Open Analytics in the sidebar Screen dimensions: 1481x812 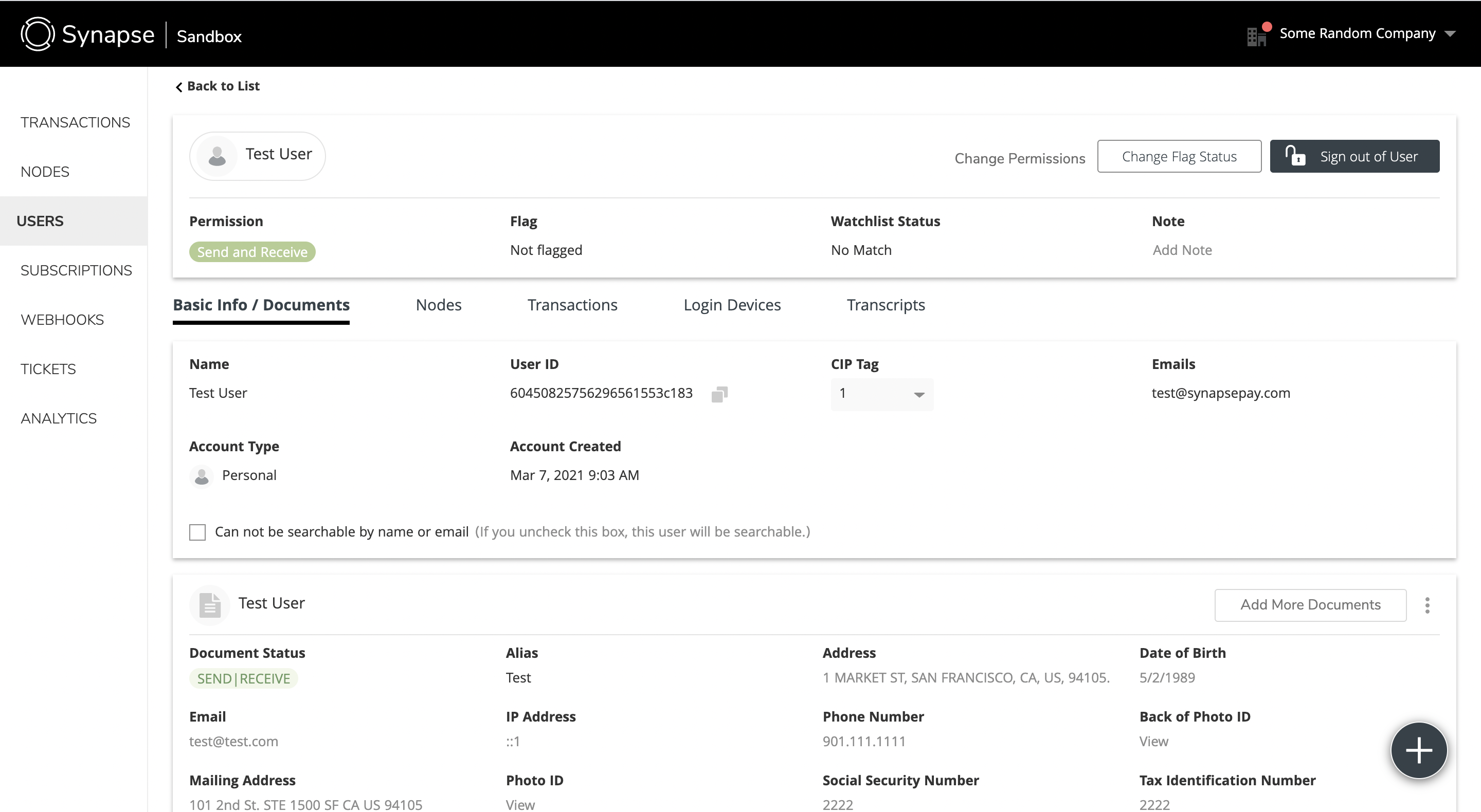tap(59, 419)
